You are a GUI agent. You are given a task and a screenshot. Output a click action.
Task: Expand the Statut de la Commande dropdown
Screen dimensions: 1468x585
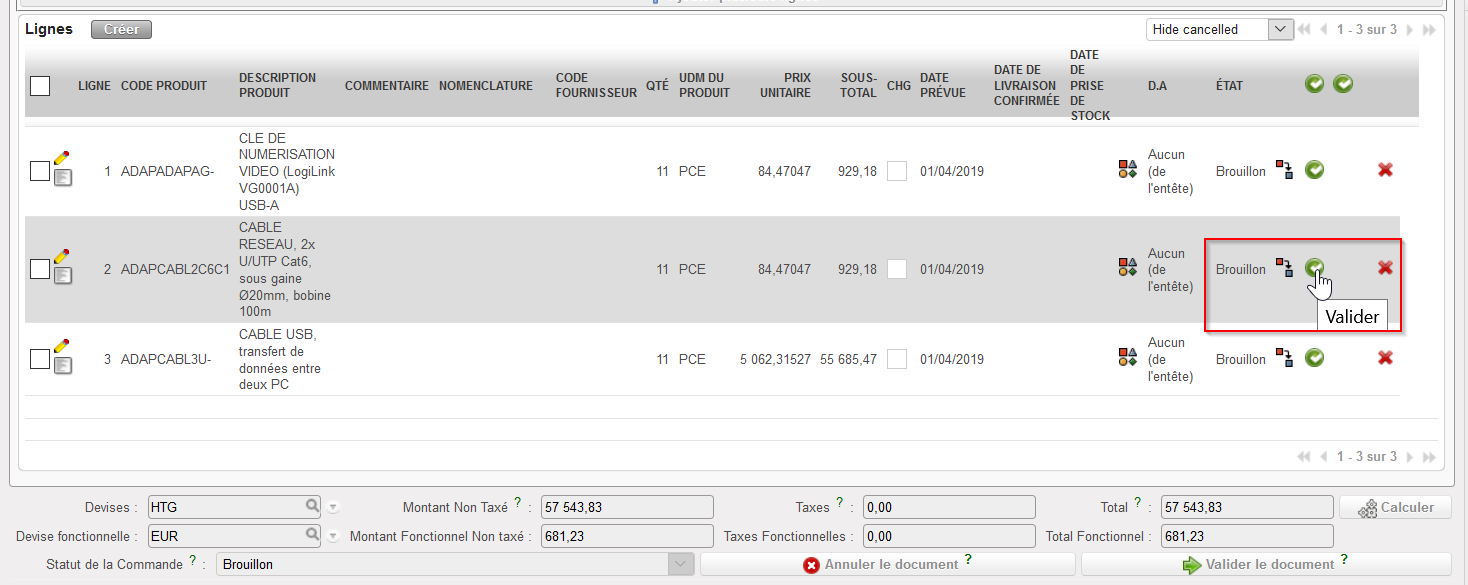click(680, 564)
